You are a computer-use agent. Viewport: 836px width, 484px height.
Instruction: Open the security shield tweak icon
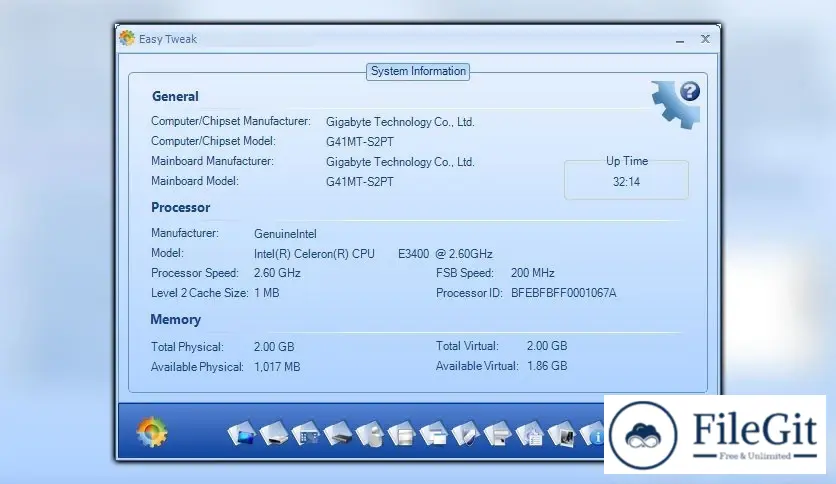click(x=466, y=433)
